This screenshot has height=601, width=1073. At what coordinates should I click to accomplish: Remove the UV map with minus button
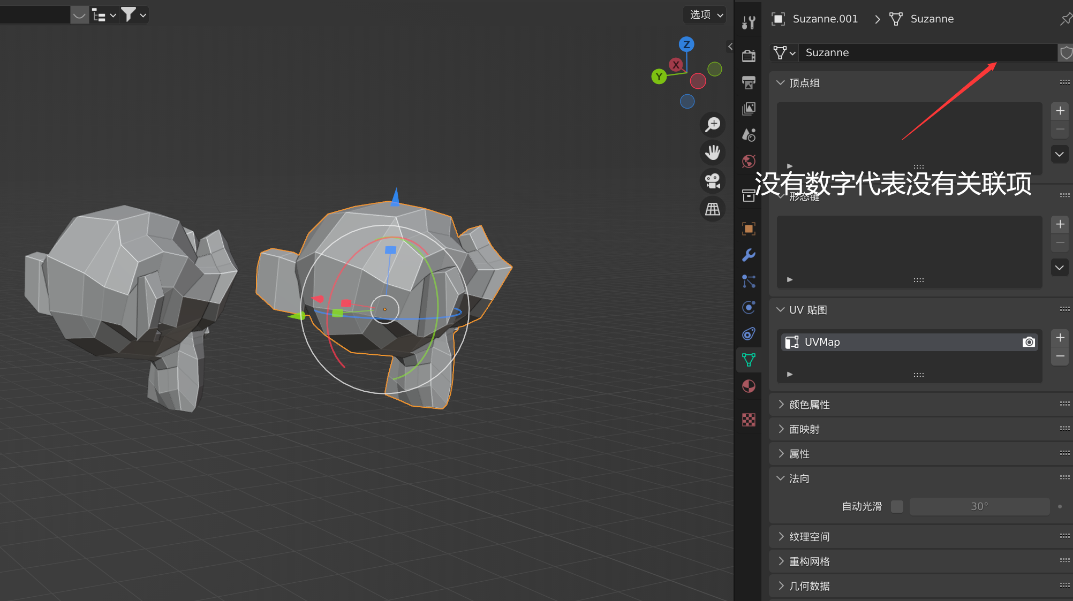[x=1060, y=356]
